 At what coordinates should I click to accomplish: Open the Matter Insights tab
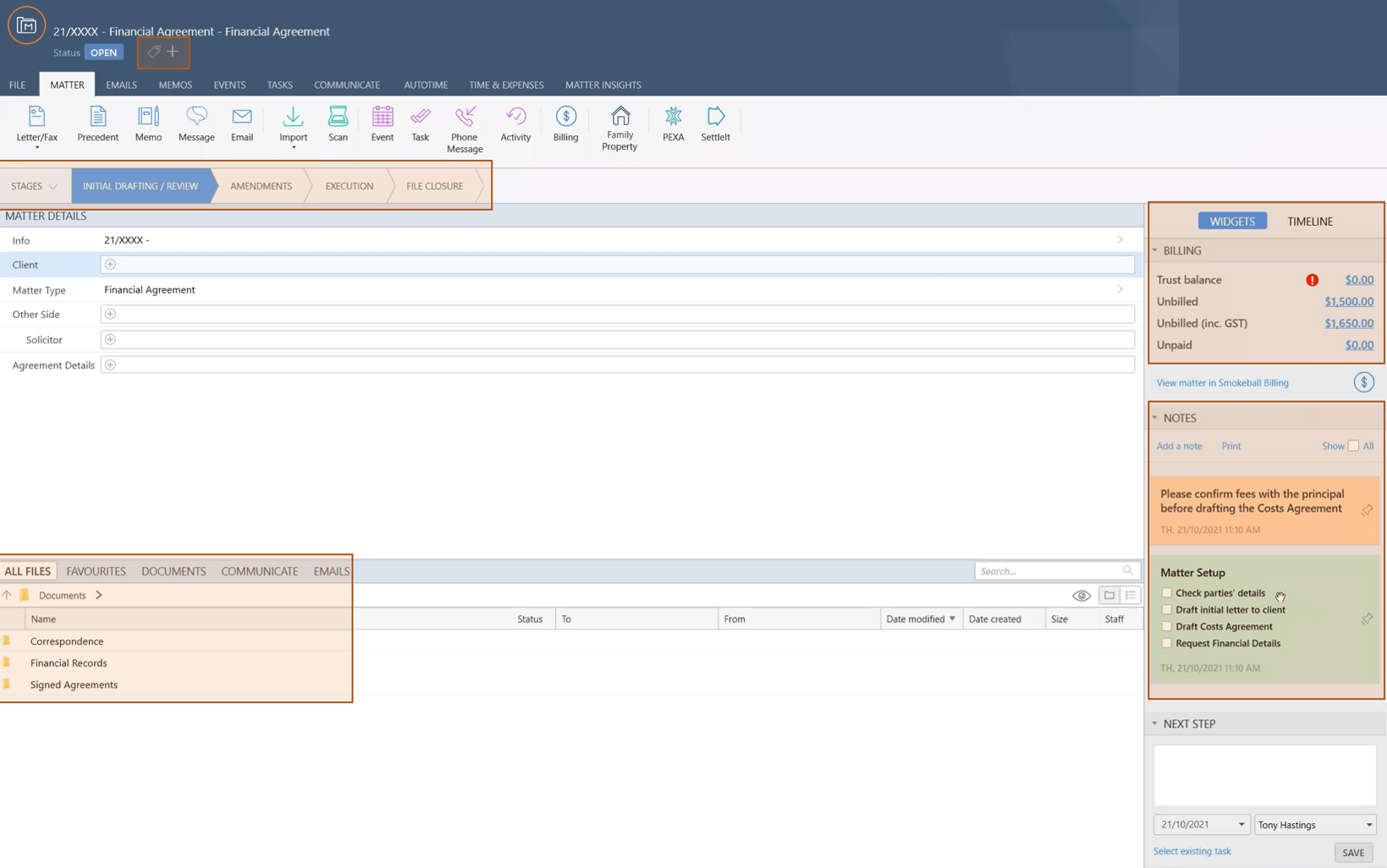pyautogui.click(x=603, y=85)
